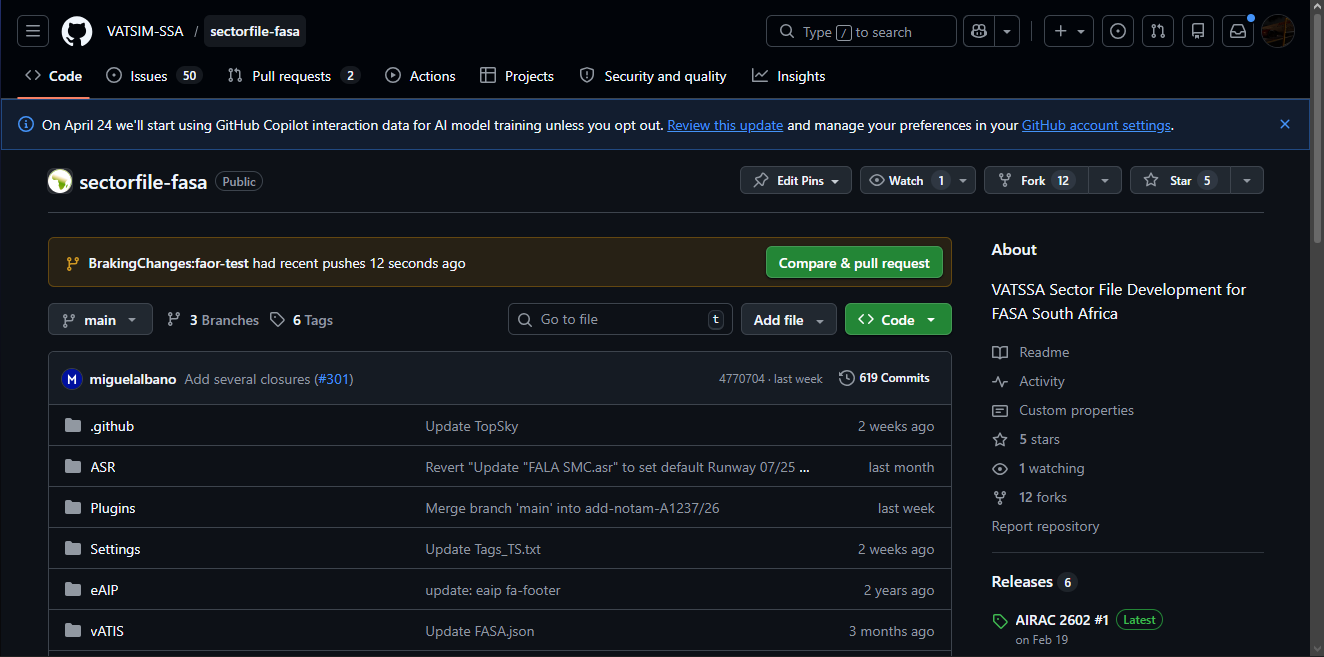Expand the main branch dropdown
This screenshot has width=1324, height=657.
tap(100, 320)
